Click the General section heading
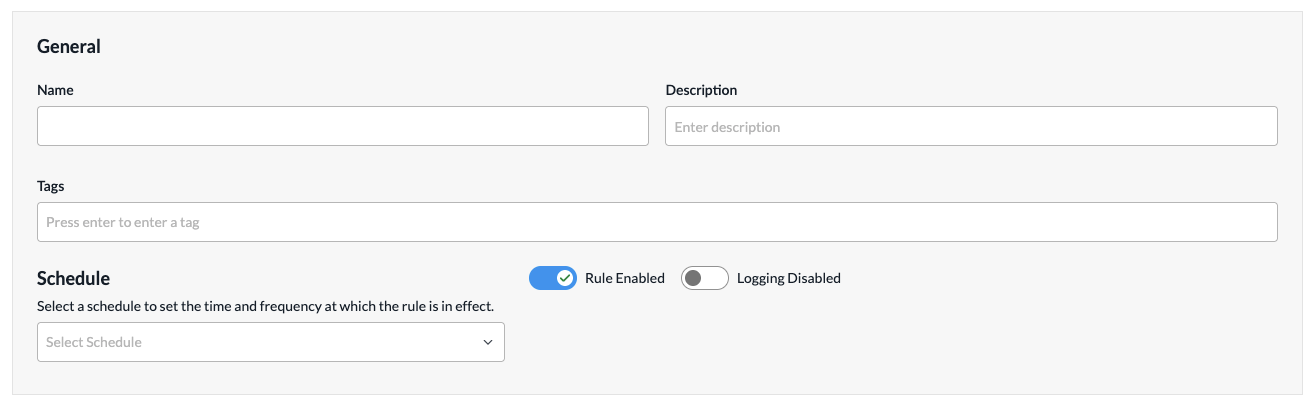This screenshot has width=1313, height=404. tap(69, 46)
